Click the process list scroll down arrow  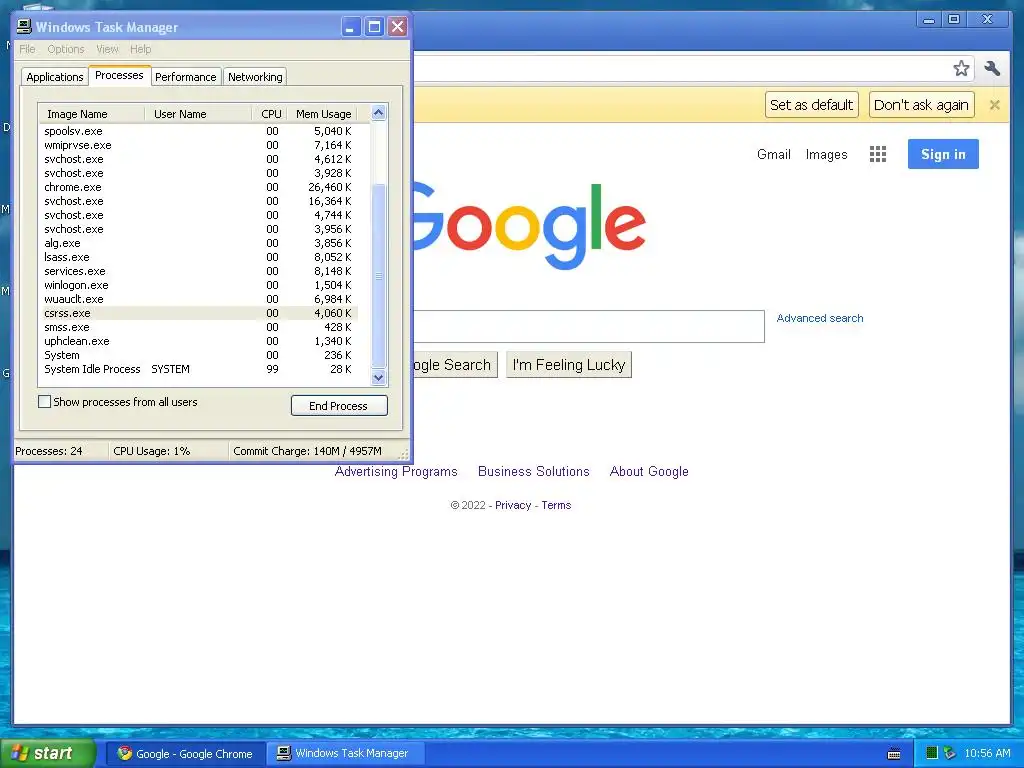[x=378, y=377]
